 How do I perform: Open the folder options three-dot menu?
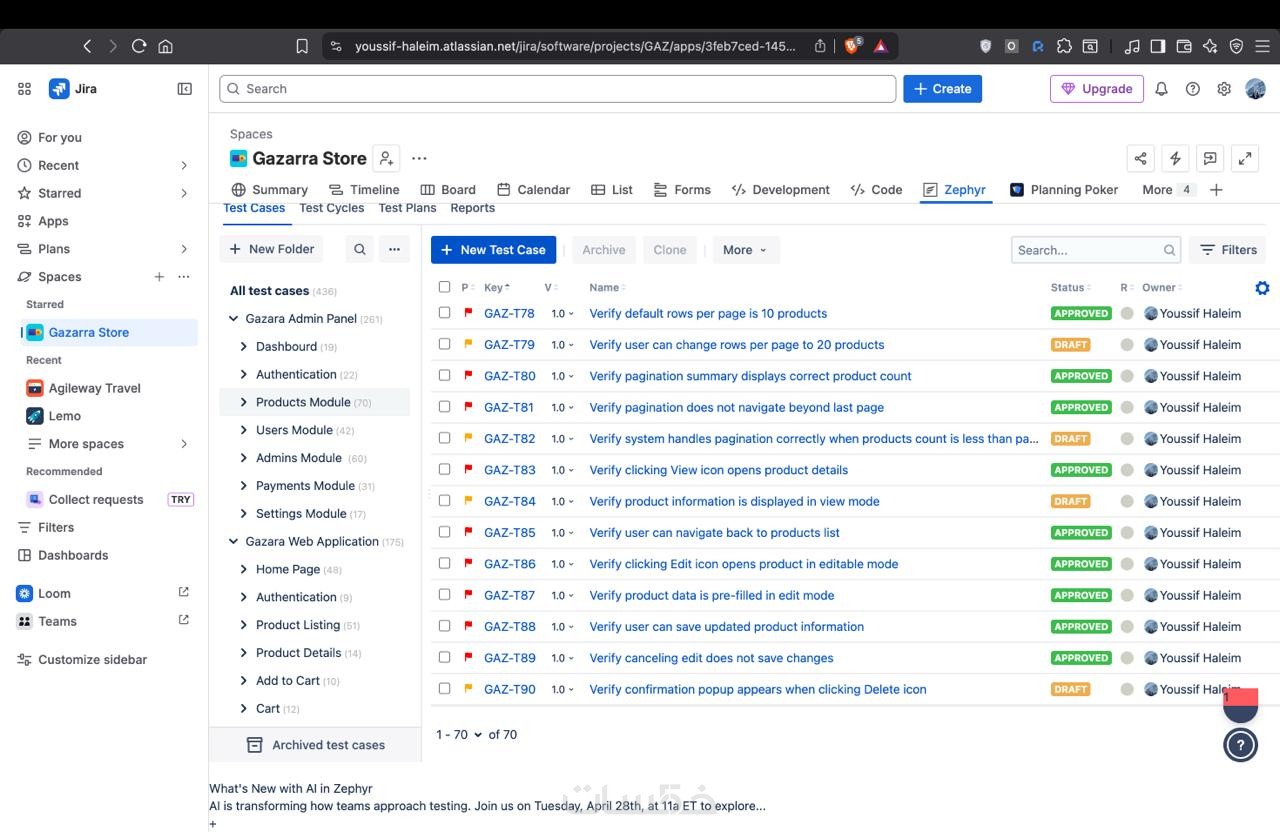394,250
